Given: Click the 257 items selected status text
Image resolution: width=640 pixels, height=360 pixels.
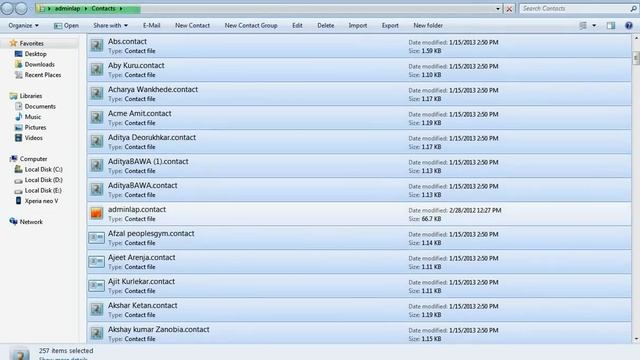Looking at the screenshot, I should tap(66, 351).
